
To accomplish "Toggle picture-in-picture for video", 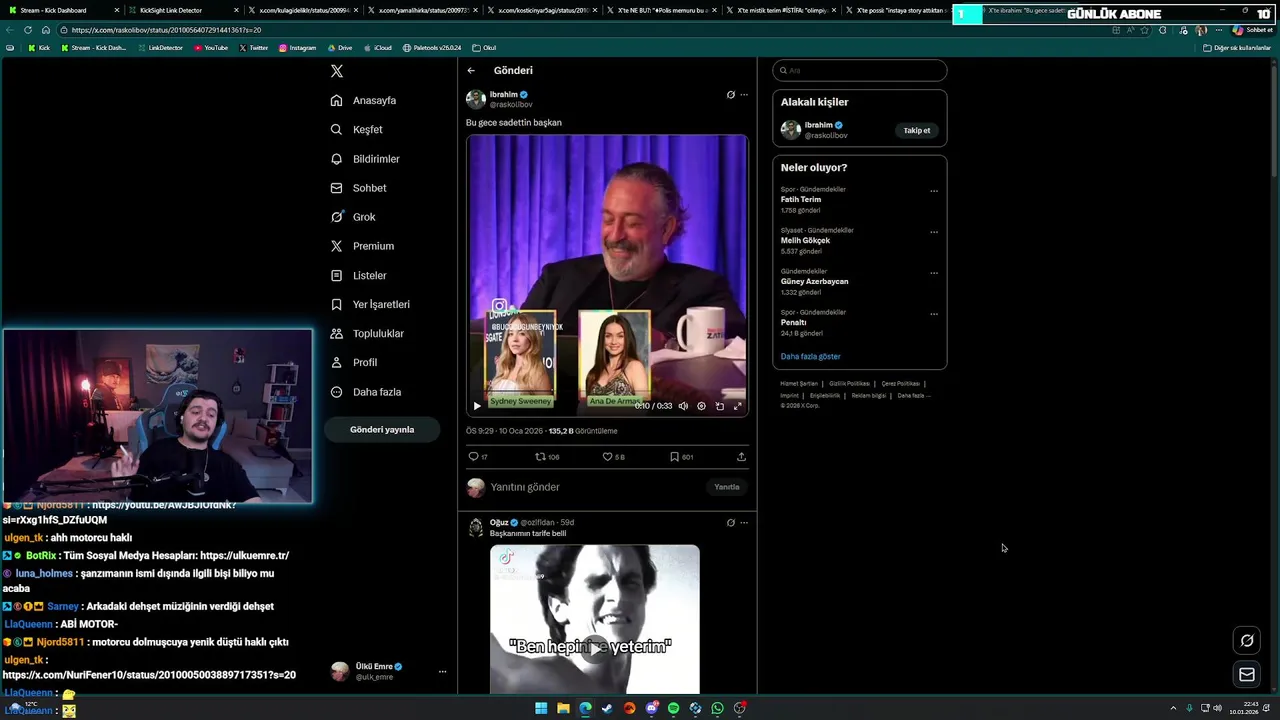I will tap(719, 406).
